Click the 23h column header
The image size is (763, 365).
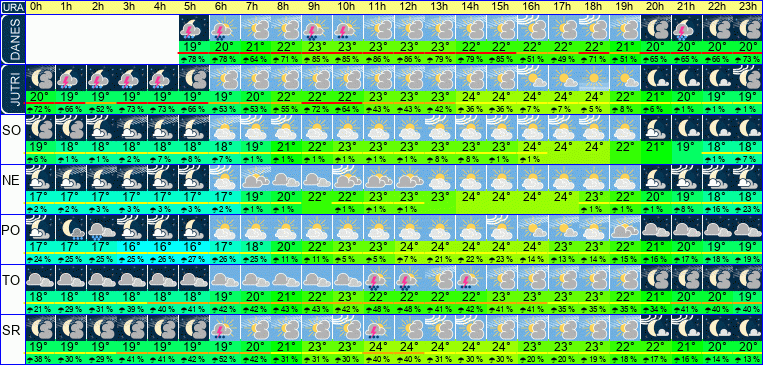747,7
